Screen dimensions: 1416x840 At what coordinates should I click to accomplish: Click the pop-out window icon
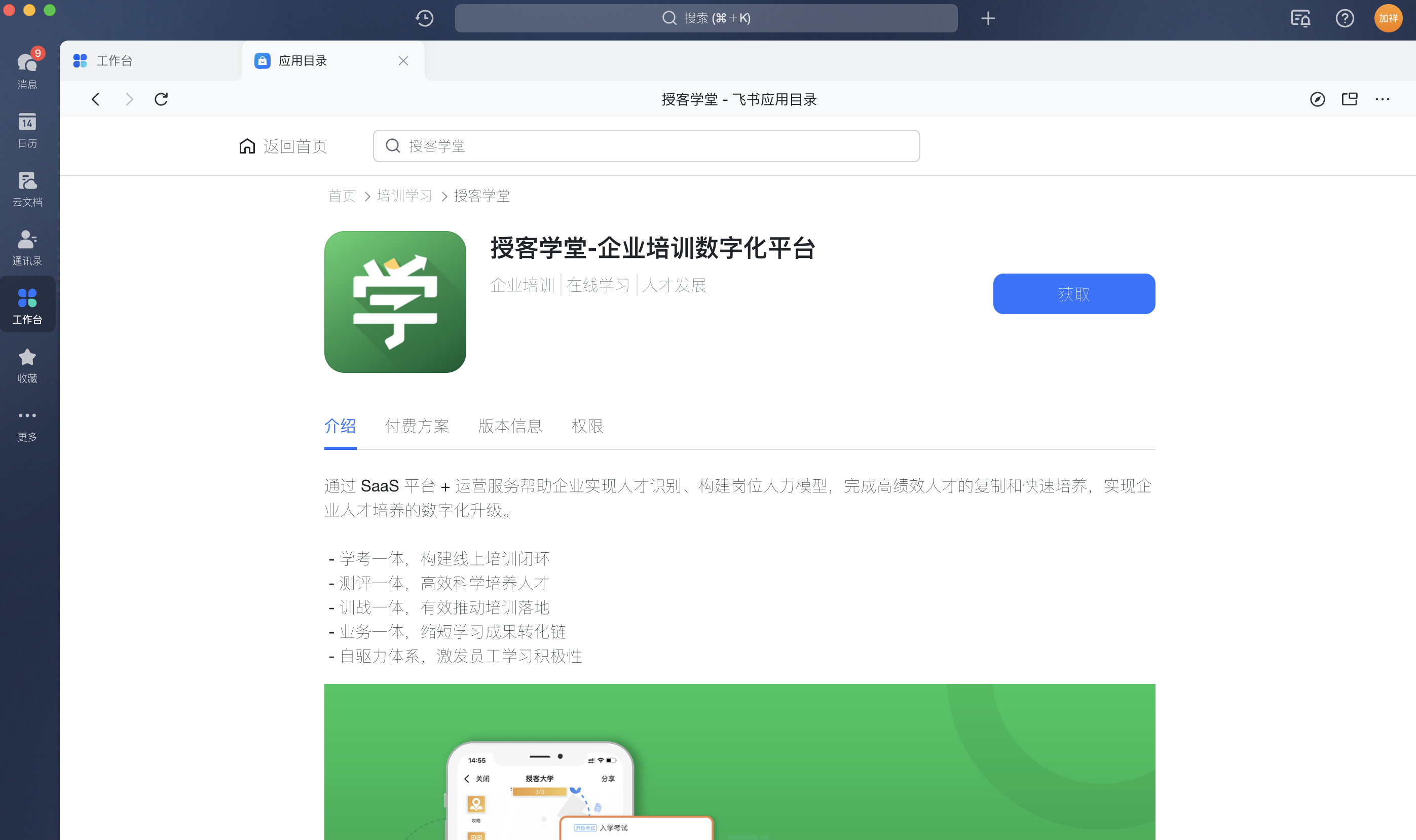(x=1349, y=99)
